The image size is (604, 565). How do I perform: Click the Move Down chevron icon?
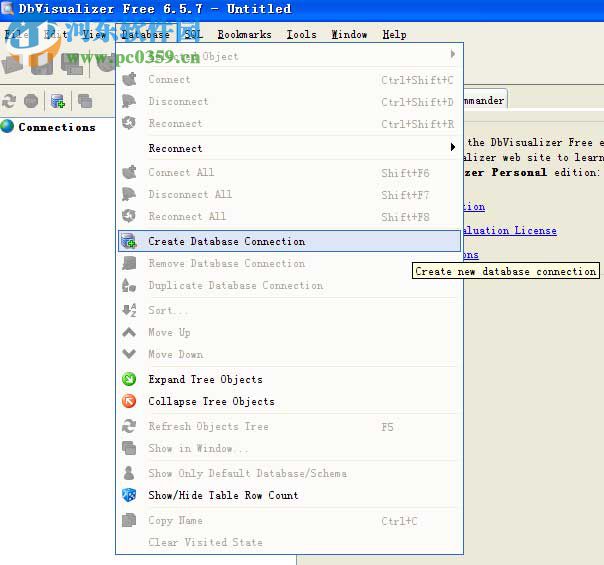coord(129,354)
